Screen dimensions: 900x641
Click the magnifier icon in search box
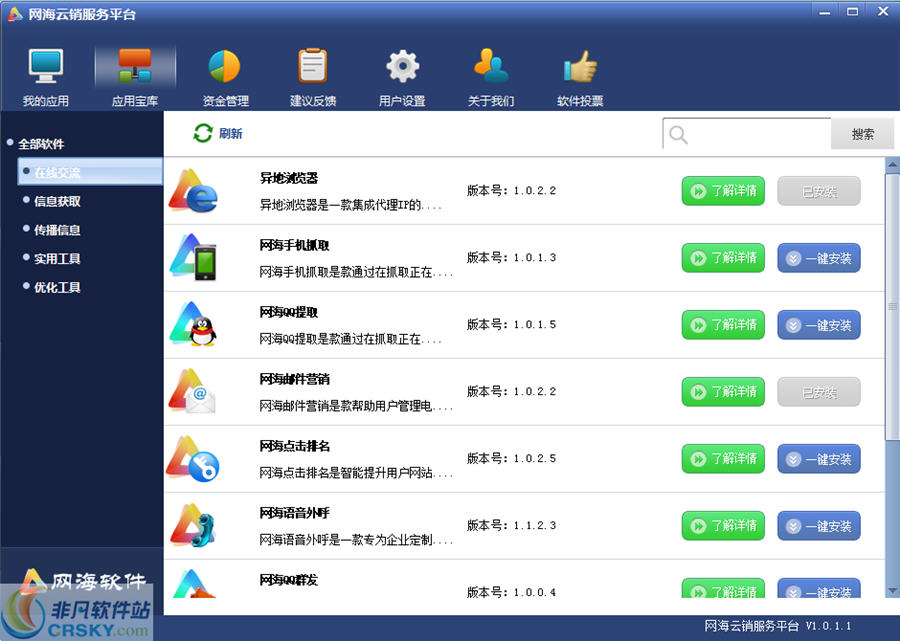click(x=678, y=135)
